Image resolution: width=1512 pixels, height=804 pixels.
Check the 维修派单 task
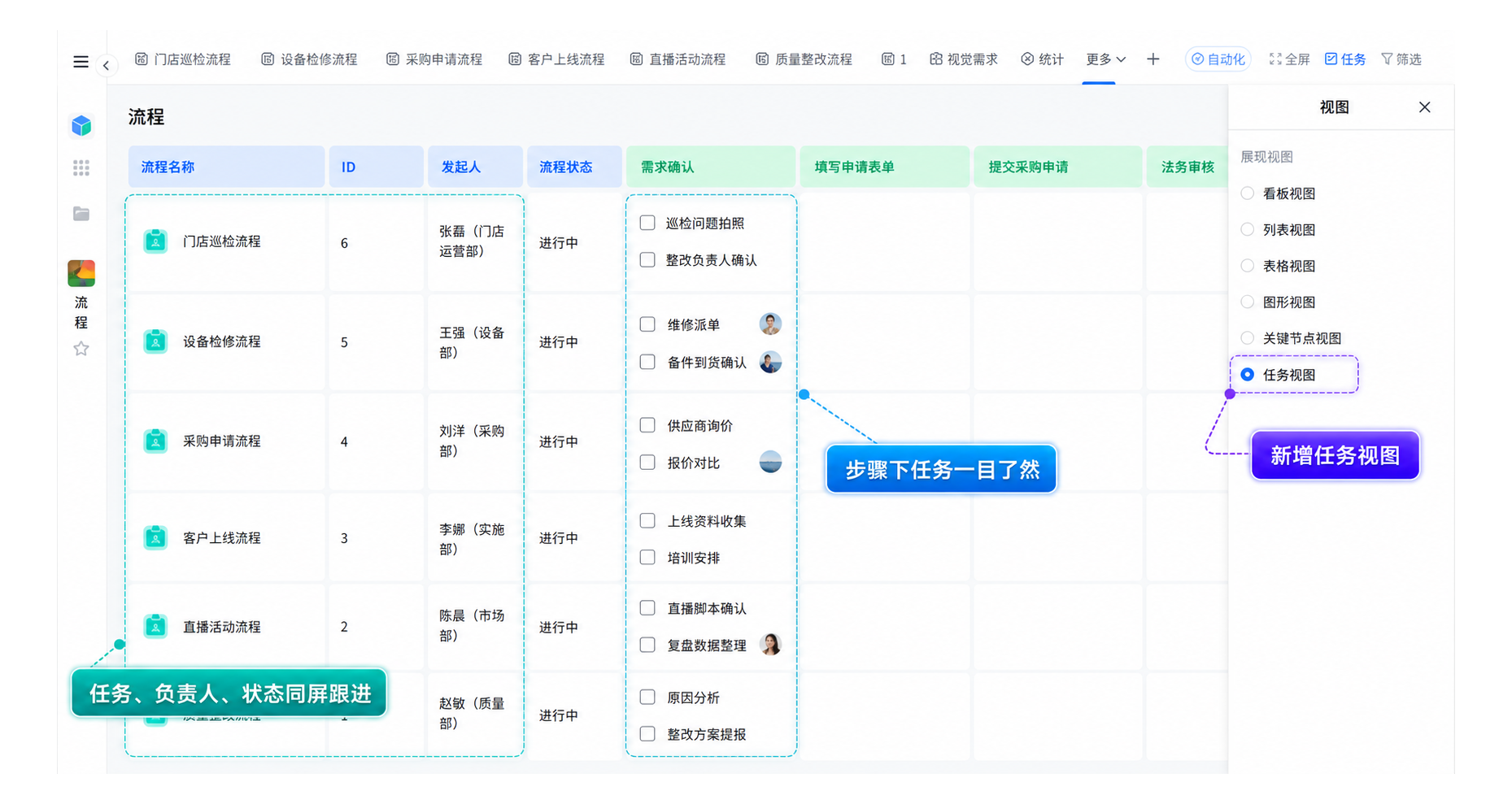[x=647, y=324]
